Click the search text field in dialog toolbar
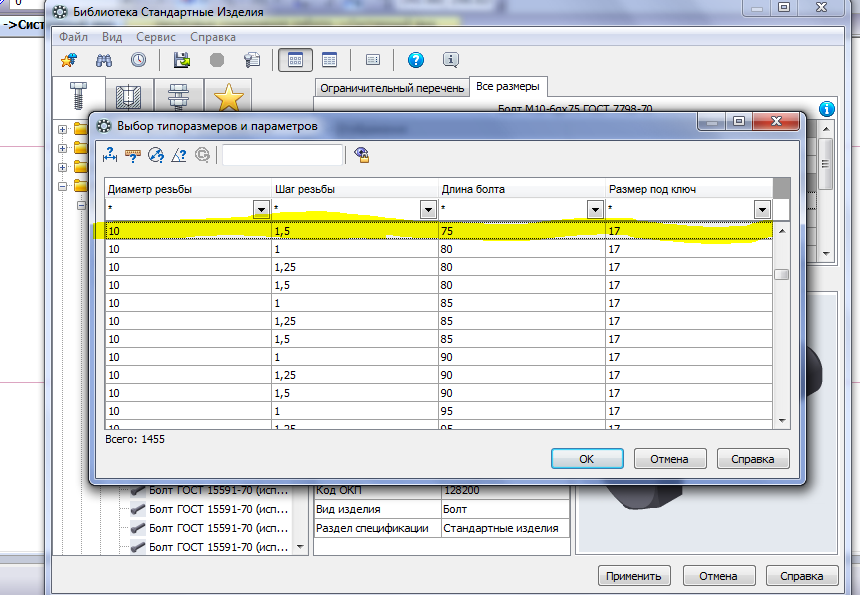The height and width of the screenshot is (595, 860). pos(282,155)
